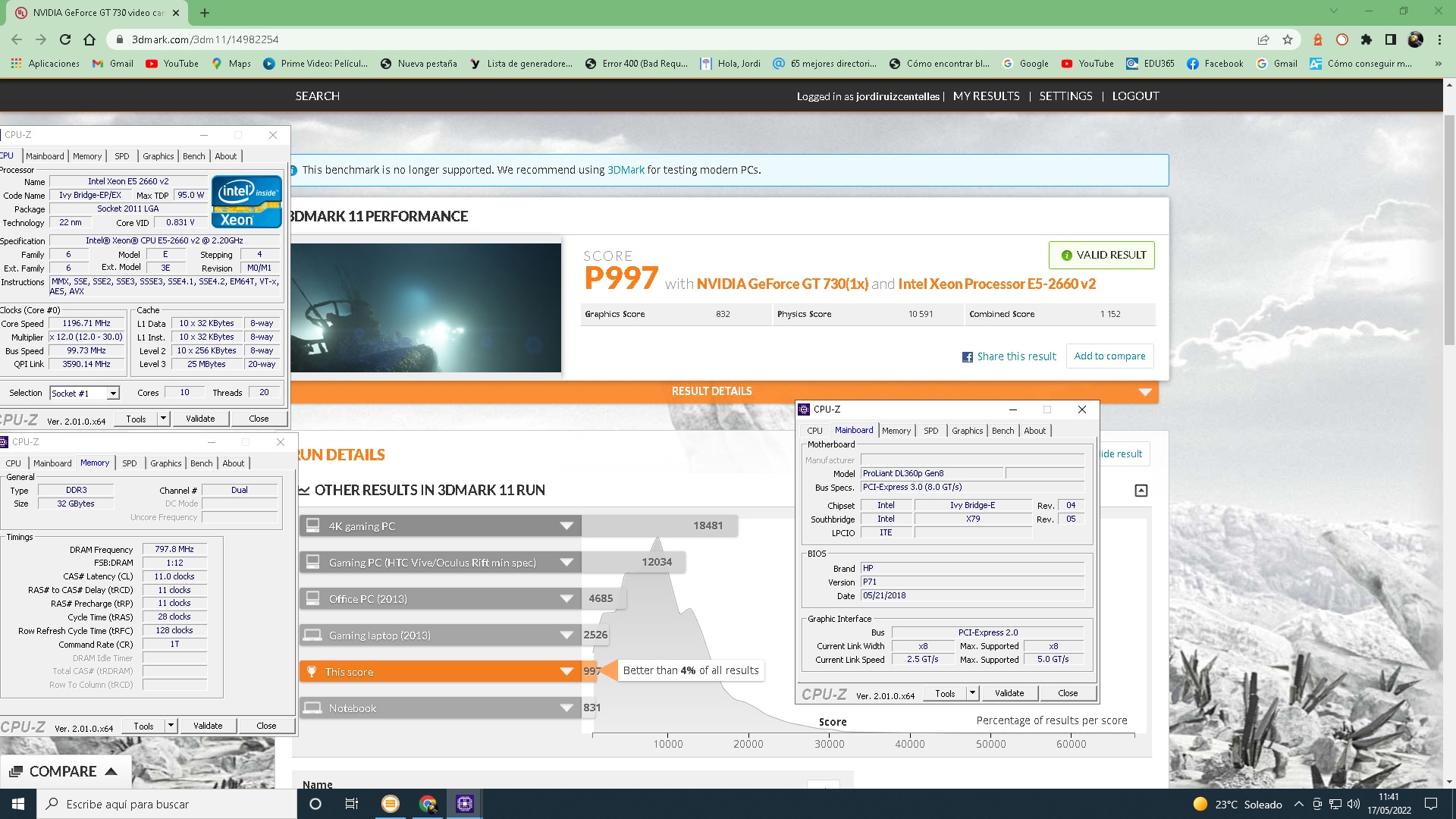Open the volume icon in system tray
Image resolution: width=1456 pixels, height=819 pixels.
[1354, 804]
